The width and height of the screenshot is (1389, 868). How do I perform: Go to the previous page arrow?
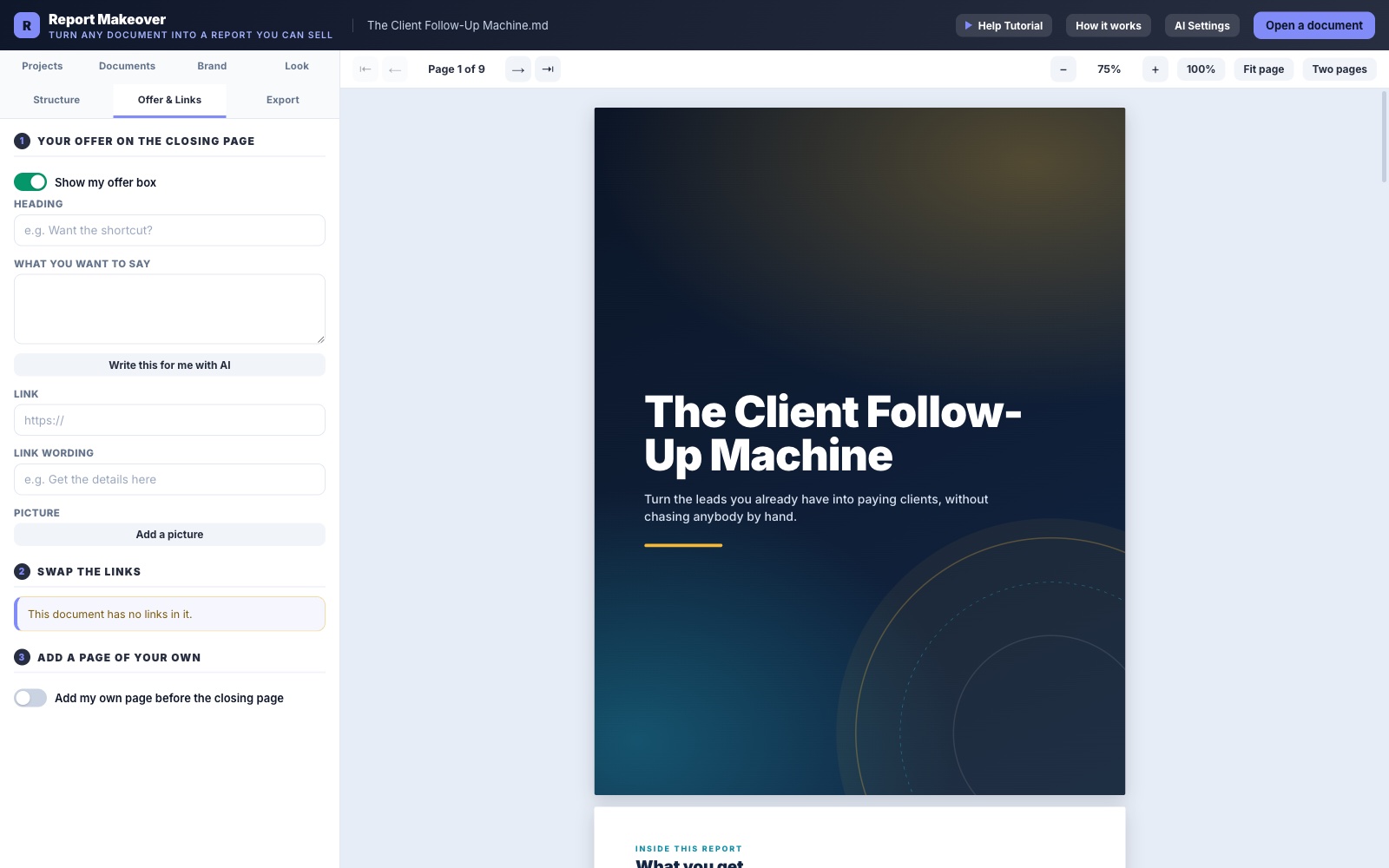(x=395, y=69)
